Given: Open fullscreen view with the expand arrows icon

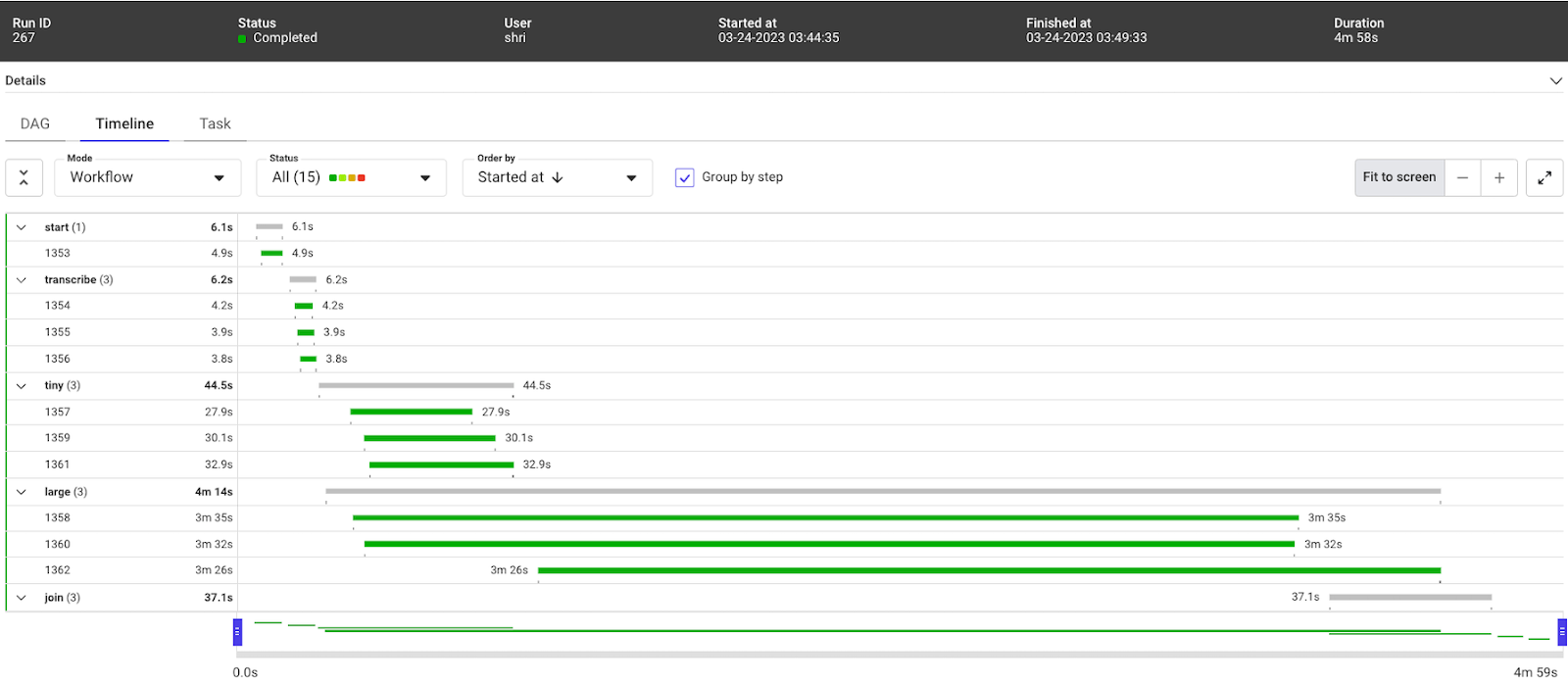Looking at the screenshot, I should tap(1544, 177).
